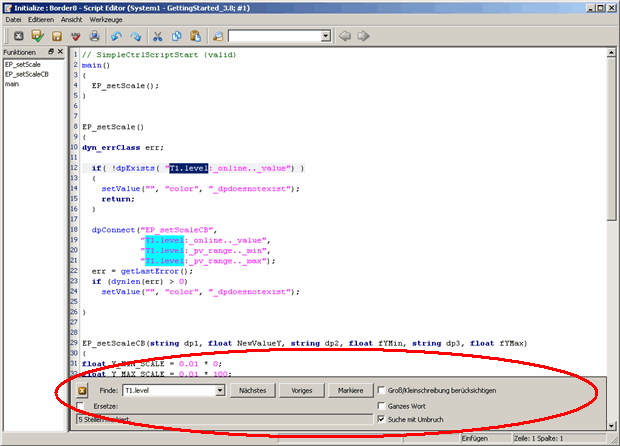This screenshot has height=446, width=620.
Task: Click the Nächstes button
Action: coord(252,390)
